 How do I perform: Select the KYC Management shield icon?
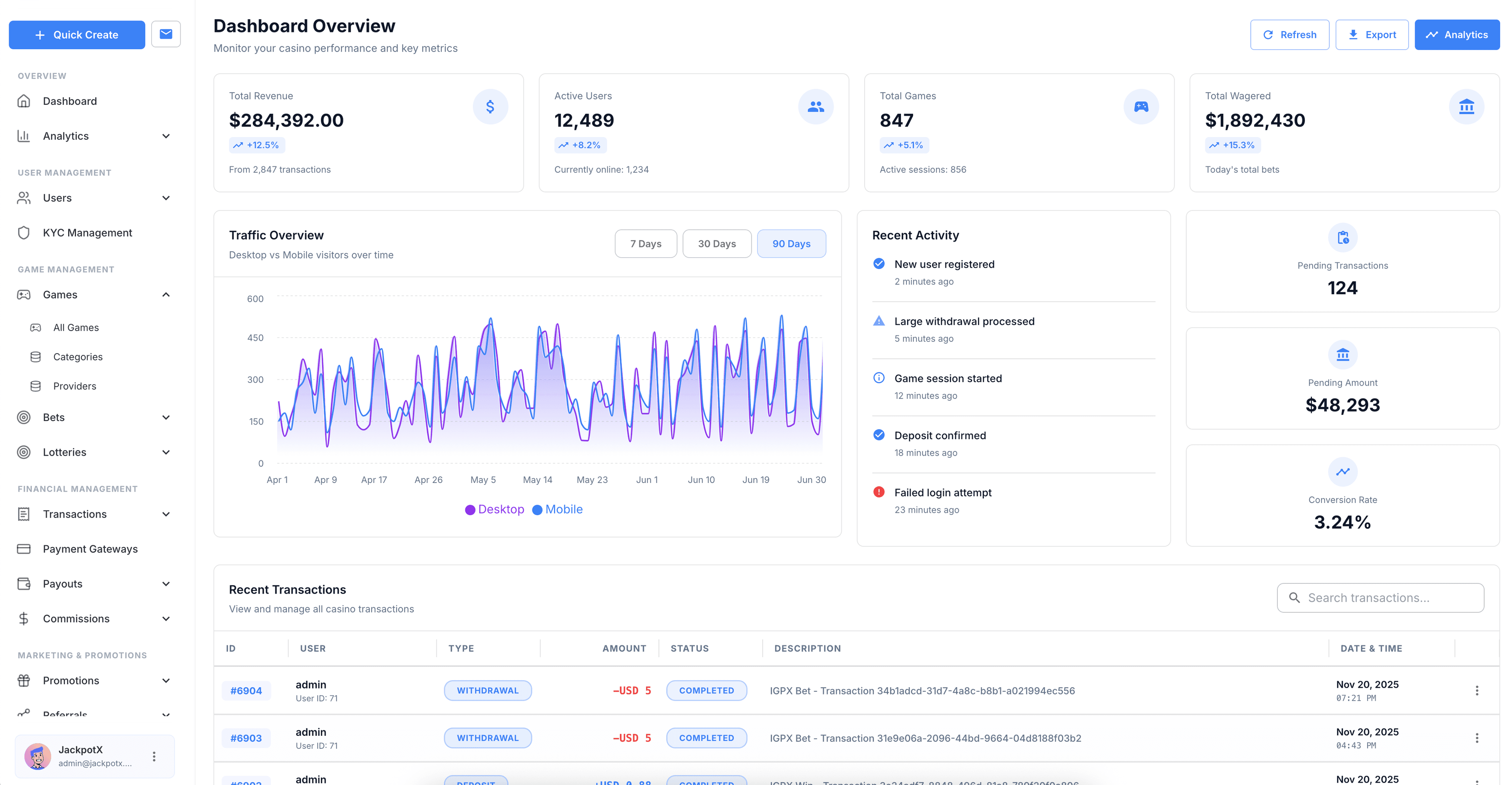(24, 232)
